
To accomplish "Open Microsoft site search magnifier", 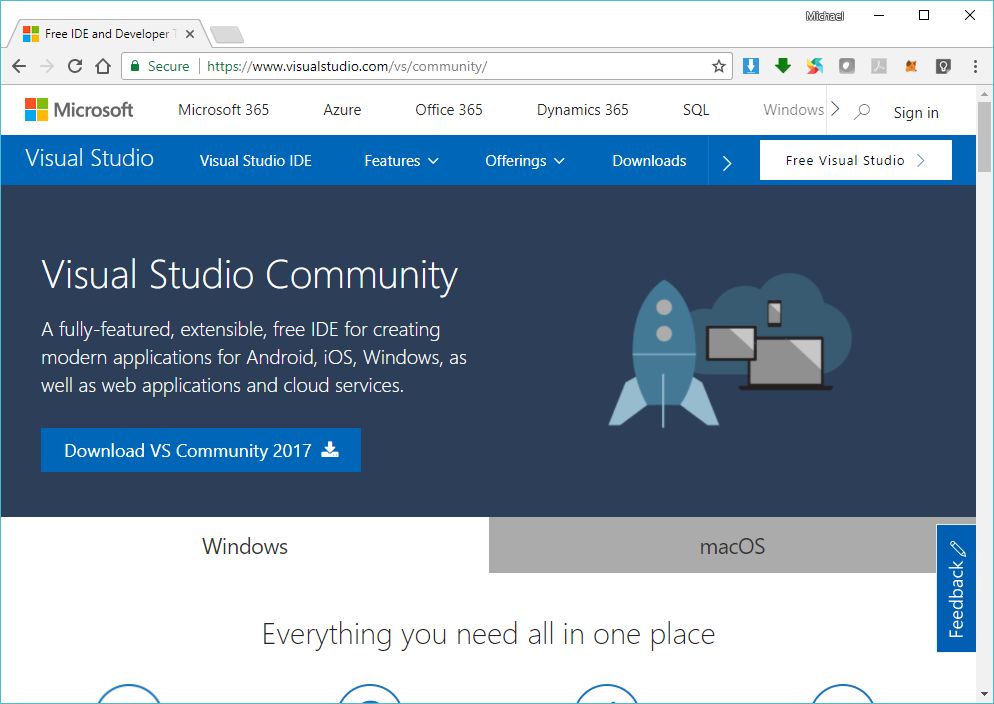I will pos(862,112).
